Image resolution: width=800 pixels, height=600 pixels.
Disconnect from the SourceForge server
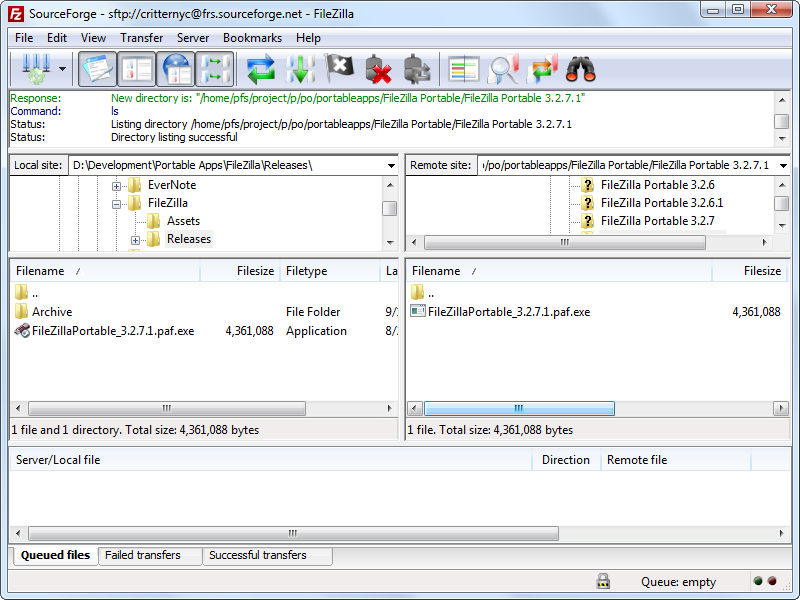(x=380, y=69)
